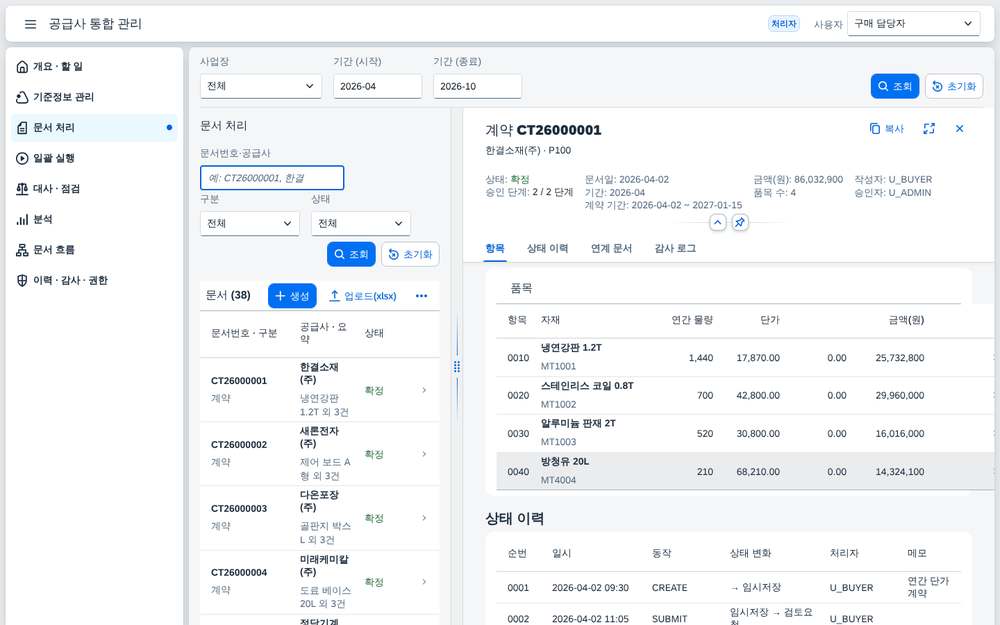Screen dimensions: 1000x625
Task: Open the hamburger navigation menu
Action: (30, 24)
